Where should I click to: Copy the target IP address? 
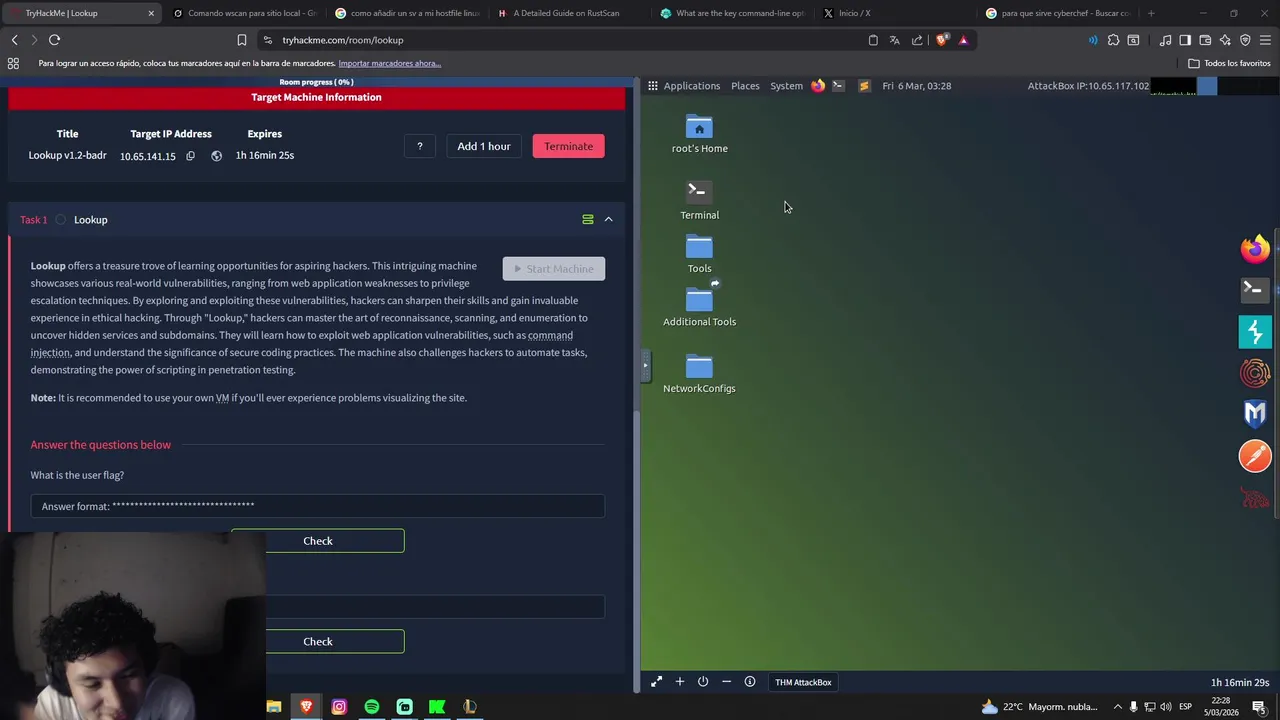coord(190,156)
